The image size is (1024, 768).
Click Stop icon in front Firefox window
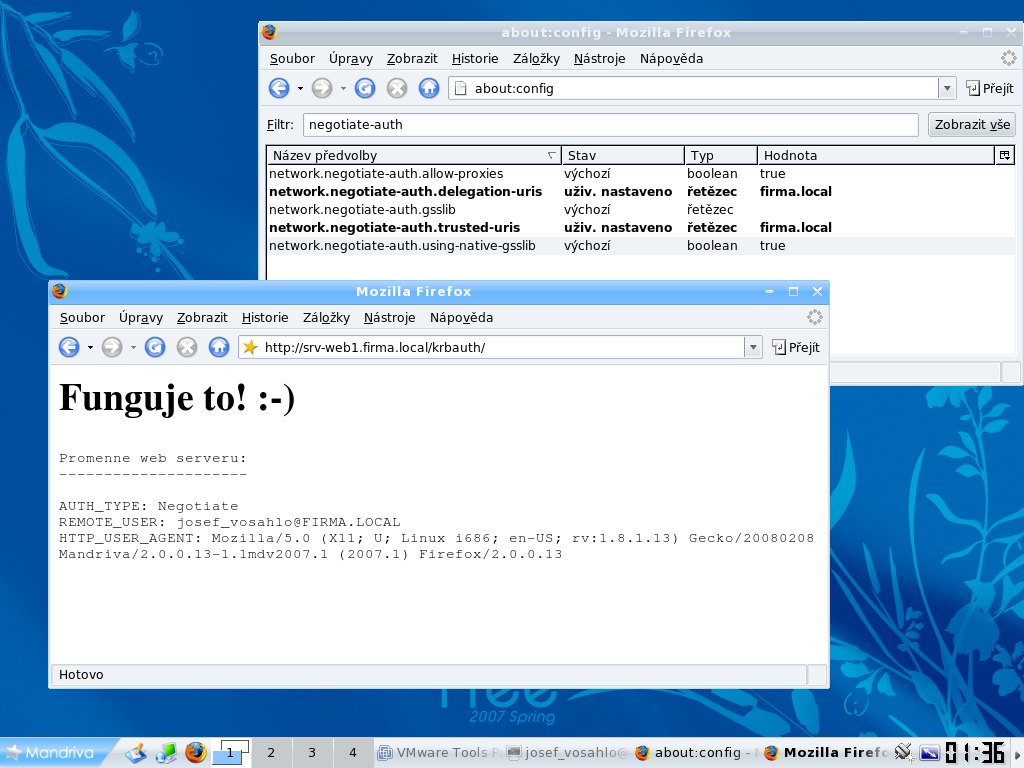[x=187, y=347]
